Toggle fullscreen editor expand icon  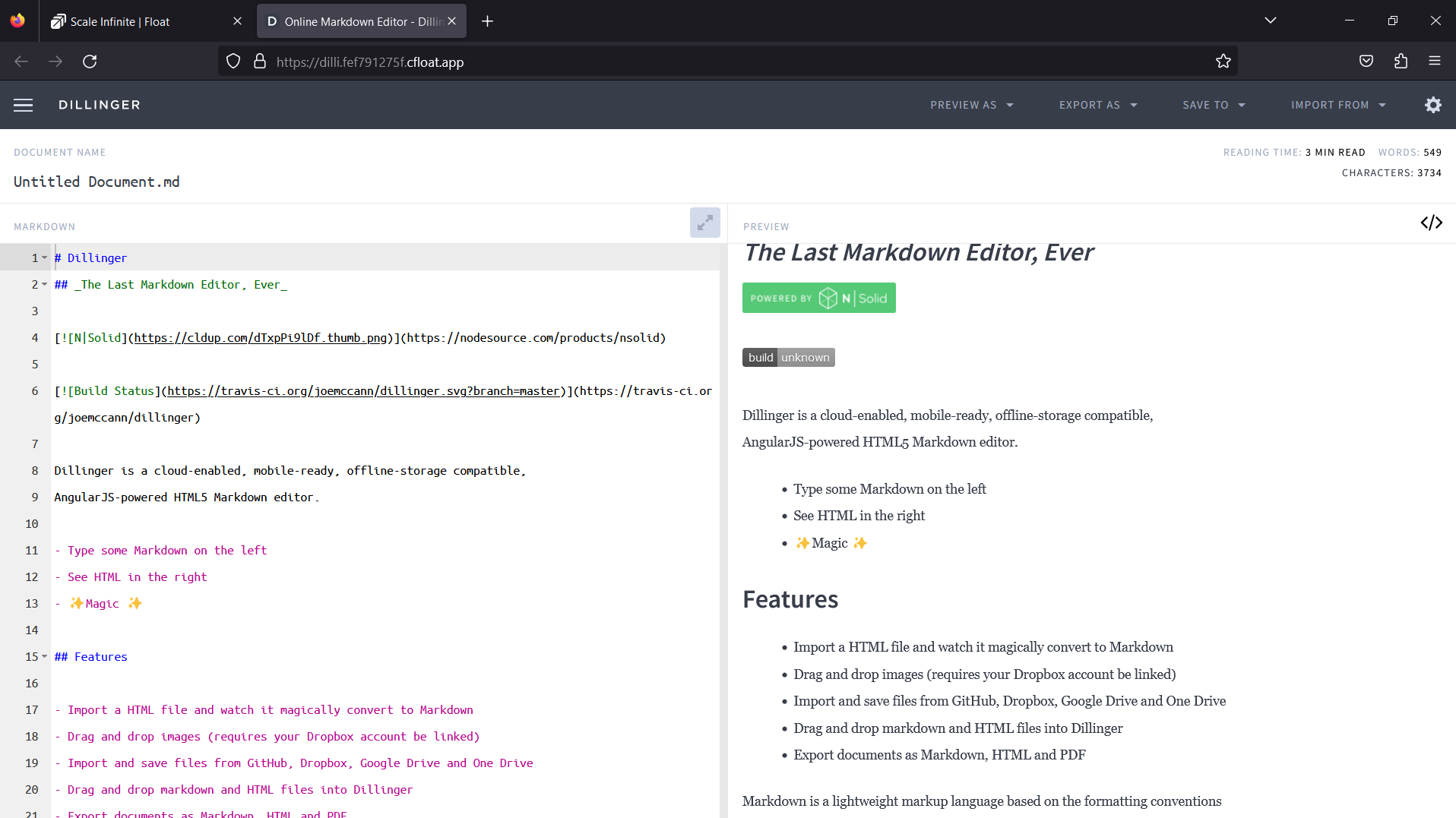(705, 223)
